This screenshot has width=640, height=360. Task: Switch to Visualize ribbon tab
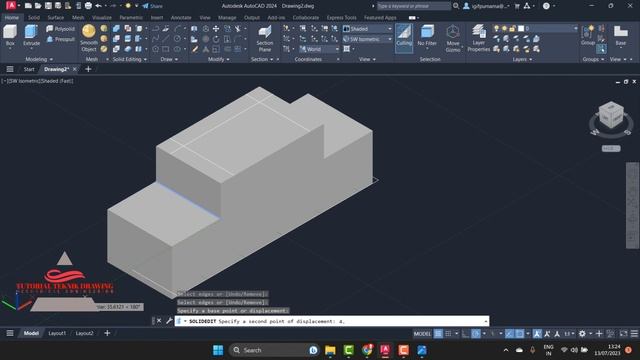[x=102, y=18]
